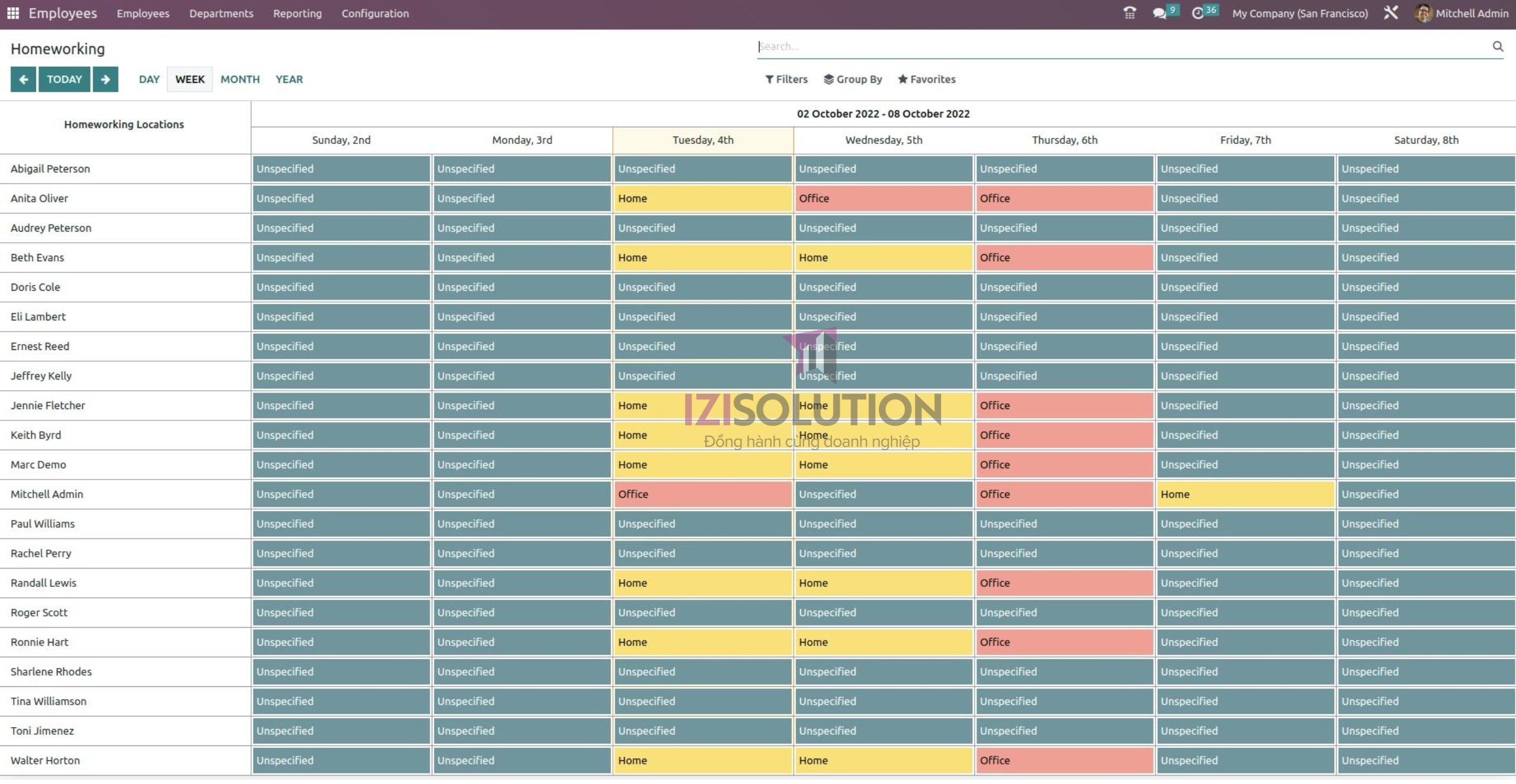
Task: Open the Configuration menu
Action: [375, 13]
